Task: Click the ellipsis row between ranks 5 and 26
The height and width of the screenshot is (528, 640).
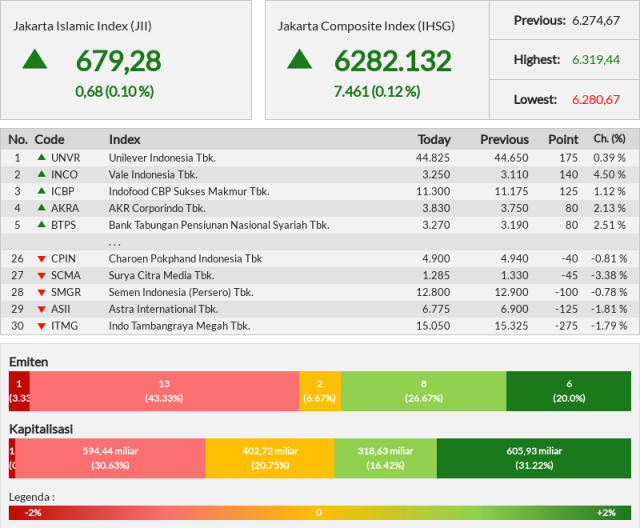Action: point(320,242)
